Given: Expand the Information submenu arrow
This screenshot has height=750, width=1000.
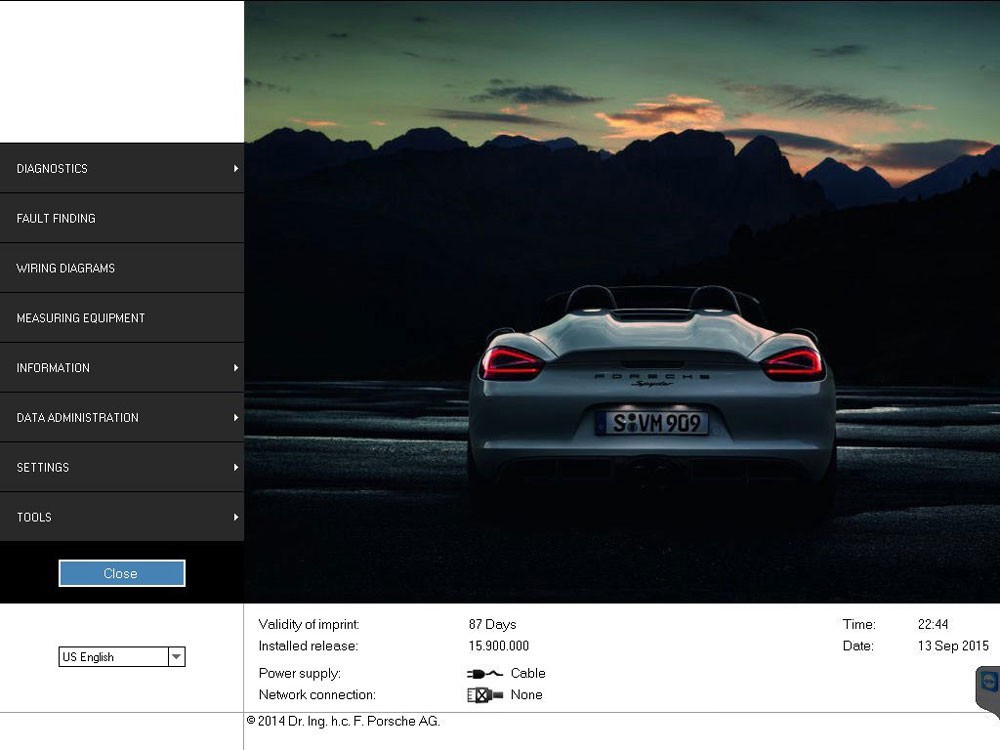Looking at the screenshot, I should point(236,368).
